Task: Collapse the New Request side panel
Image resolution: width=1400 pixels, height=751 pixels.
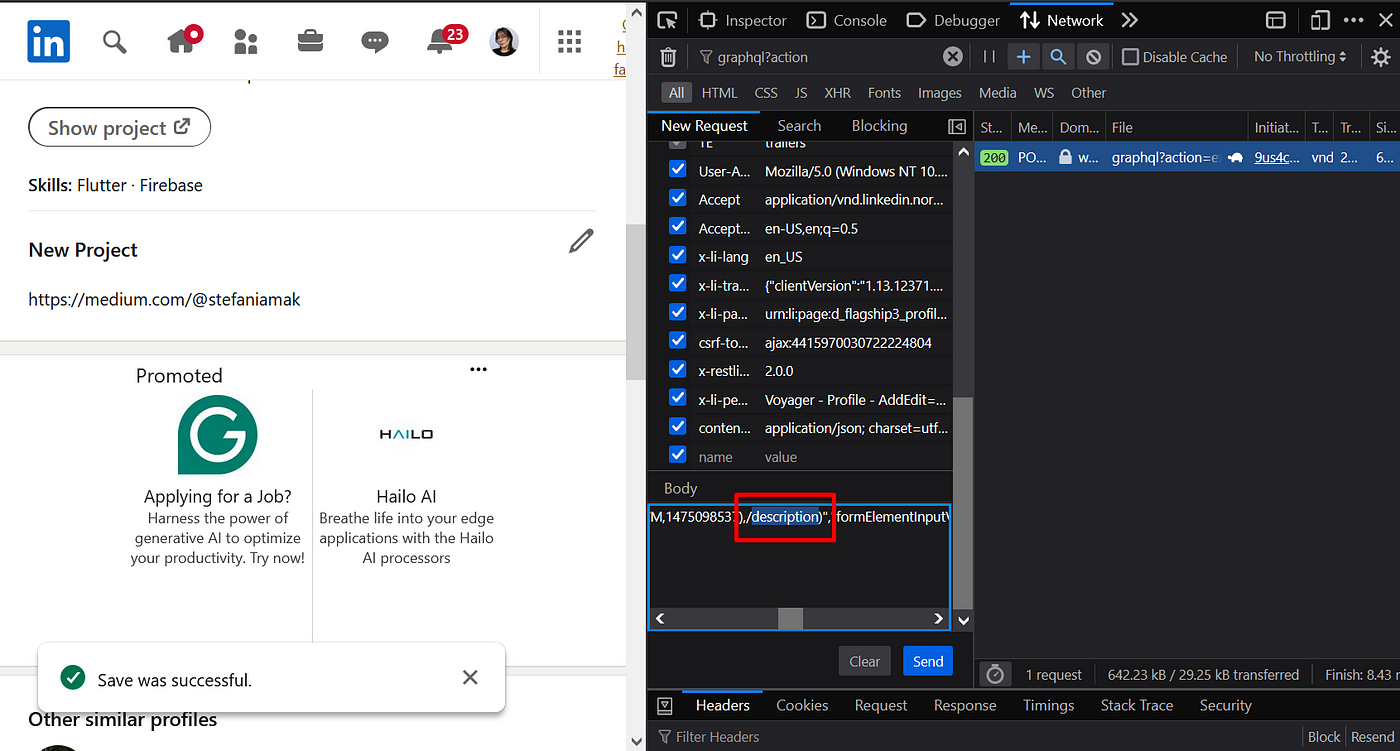Action: point(957,126)
